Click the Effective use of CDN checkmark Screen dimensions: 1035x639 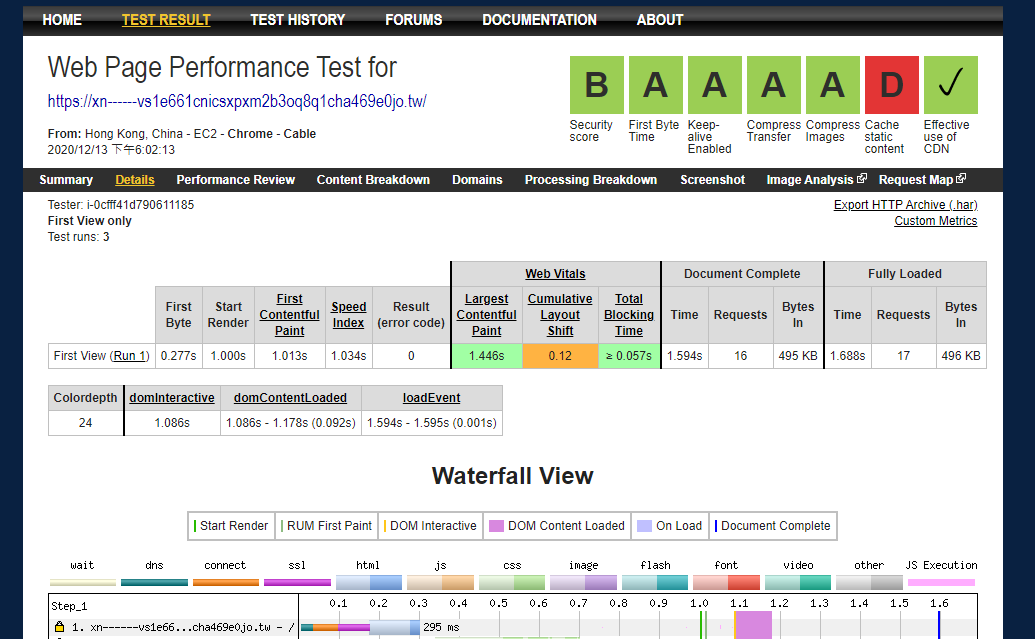pyautogui.click(x=950, y=85)
